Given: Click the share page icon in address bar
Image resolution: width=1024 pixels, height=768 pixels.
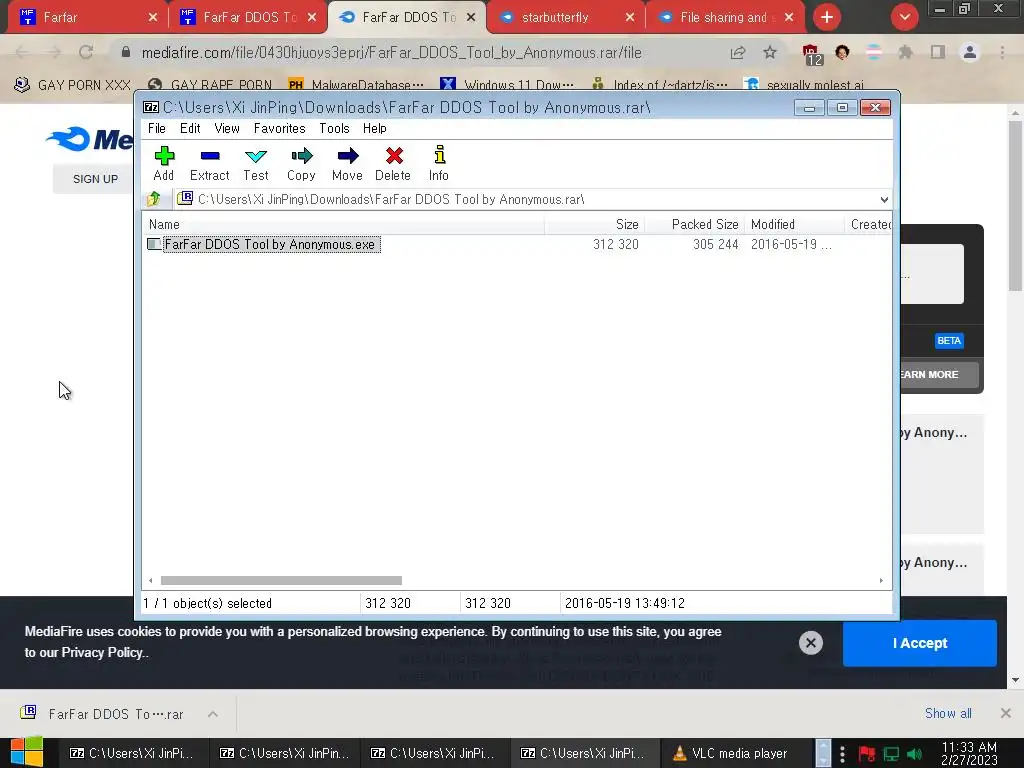Looking at the screenshot, I should point(738,52).
